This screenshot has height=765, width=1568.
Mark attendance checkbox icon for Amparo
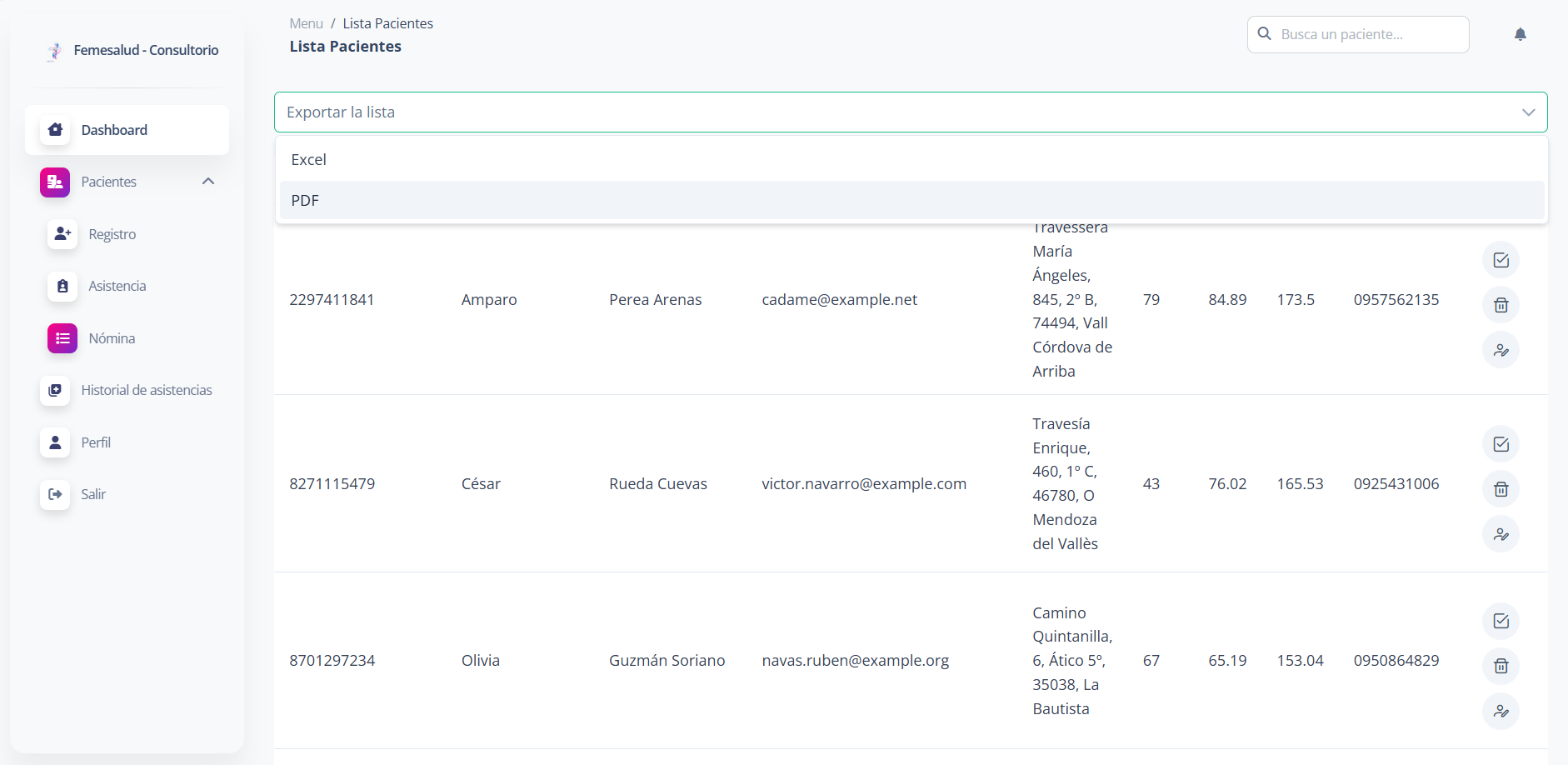[x=1501, y=260]
